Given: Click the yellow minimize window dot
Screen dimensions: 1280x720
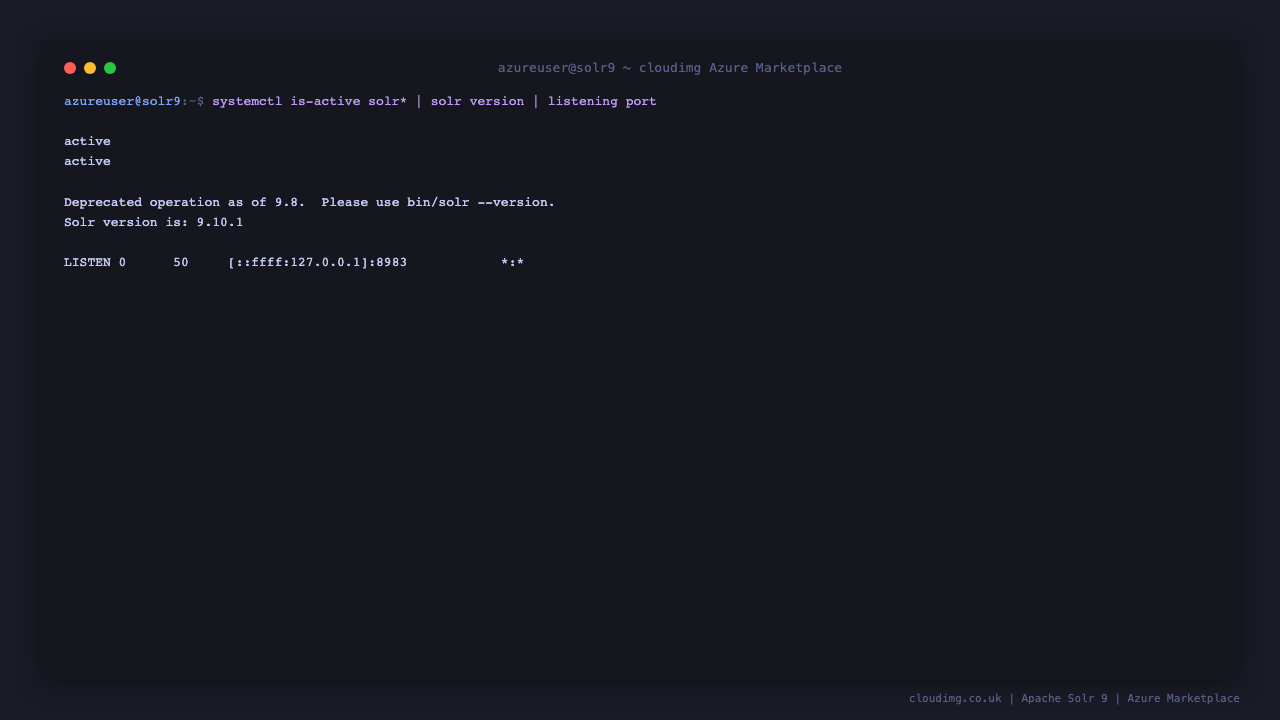Looking at the screenshot, I should click(90, 68).
